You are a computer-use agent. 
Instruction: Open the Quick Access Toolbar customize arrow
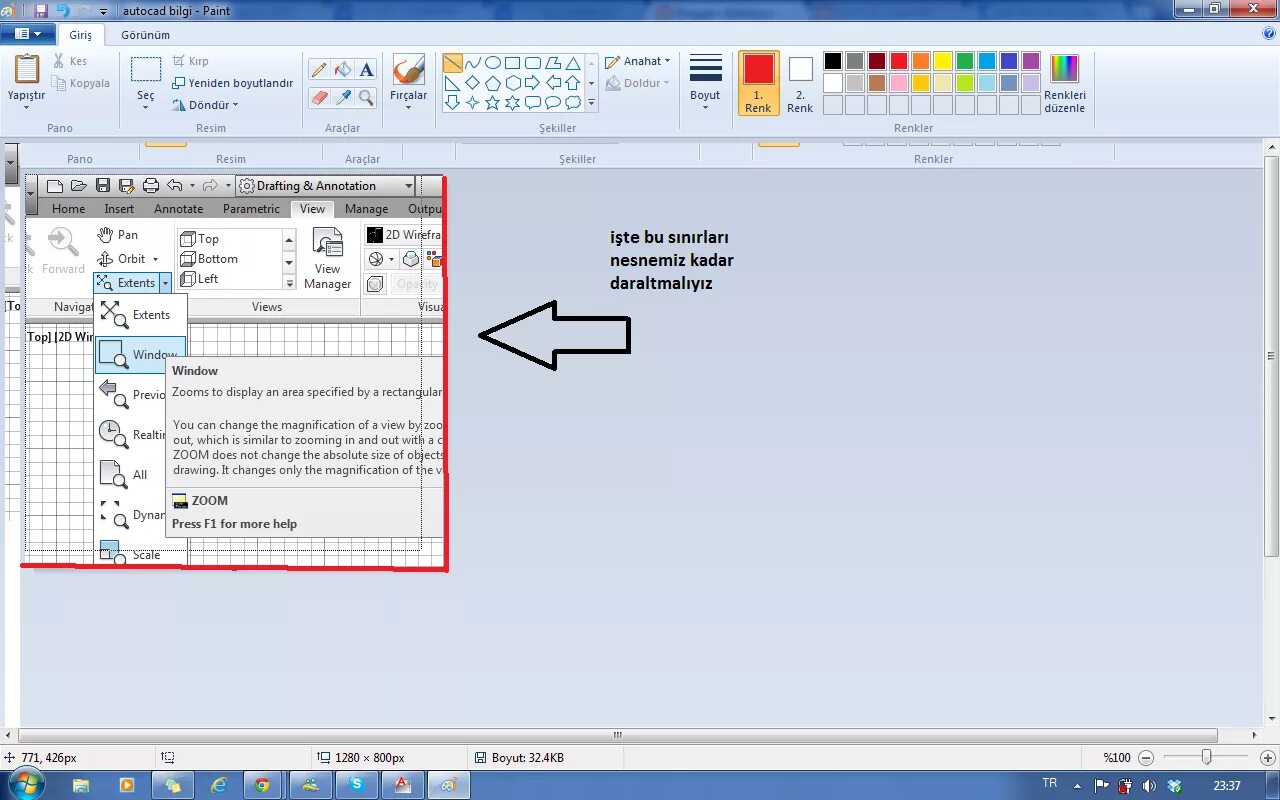(105, 11)
